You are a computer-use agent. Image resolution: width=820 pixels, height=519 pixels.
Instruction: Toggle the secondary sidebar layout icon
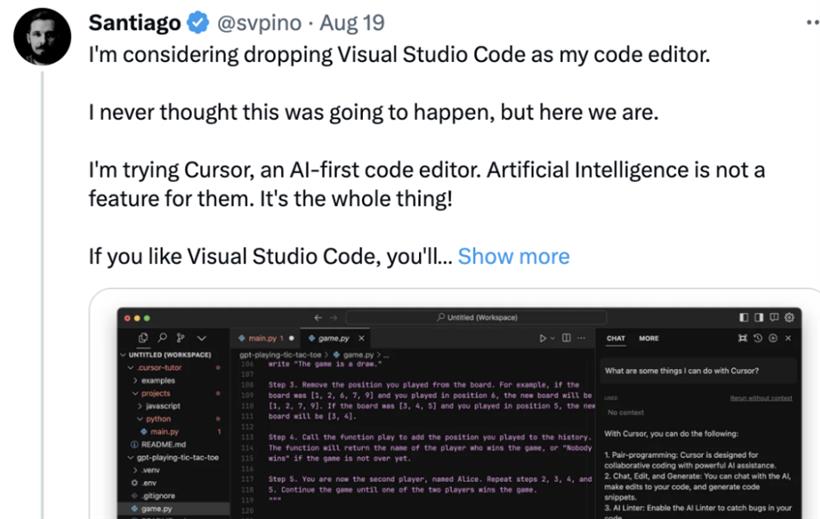(759, 318)
